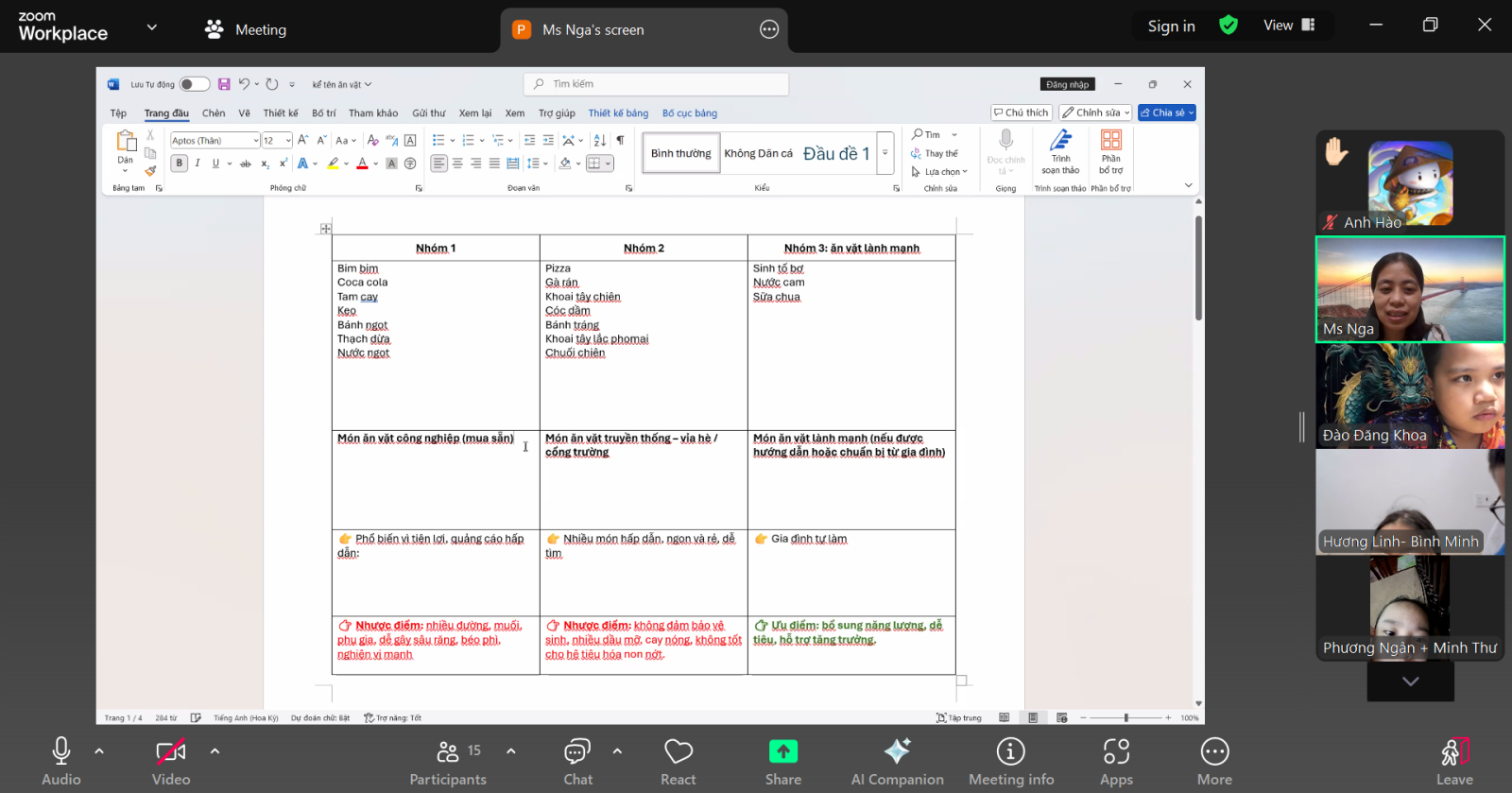Unmute the Audio microphone
The height and width of the screenshot is (793, 1512).
(61, 761)
